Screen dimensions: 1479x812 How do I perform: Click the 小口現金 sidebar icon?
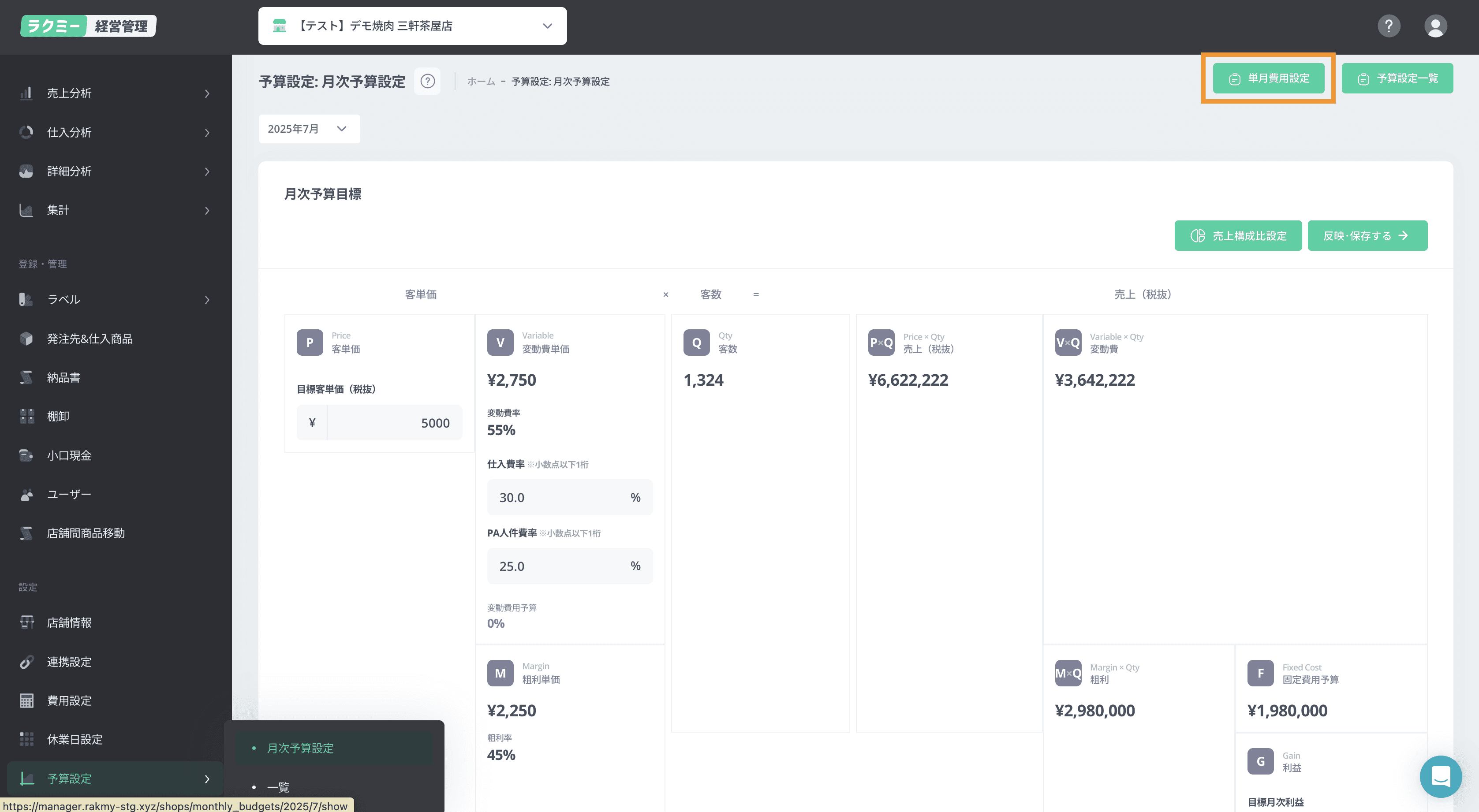(x=26, y=455)
